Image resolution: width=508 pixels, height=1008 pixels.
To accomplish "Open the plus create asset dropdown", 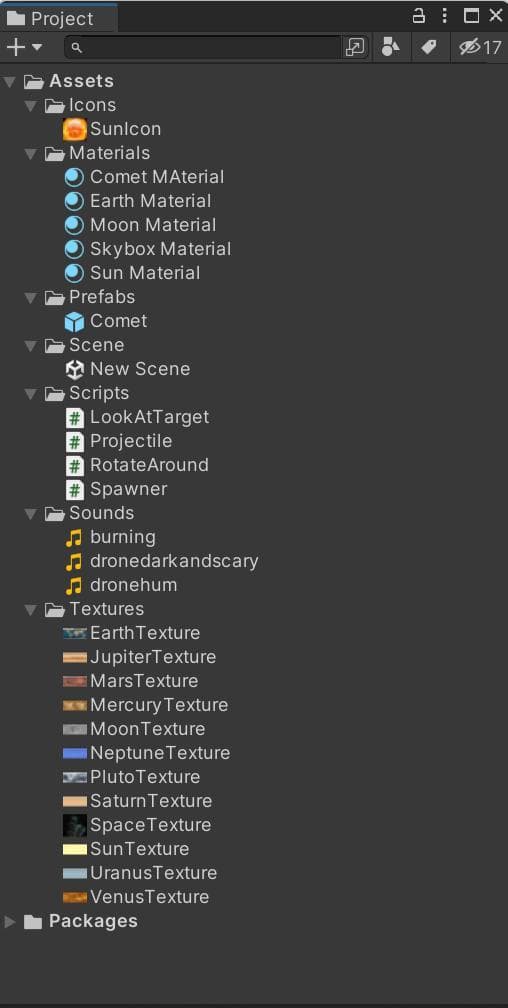I will click(24, 47).
